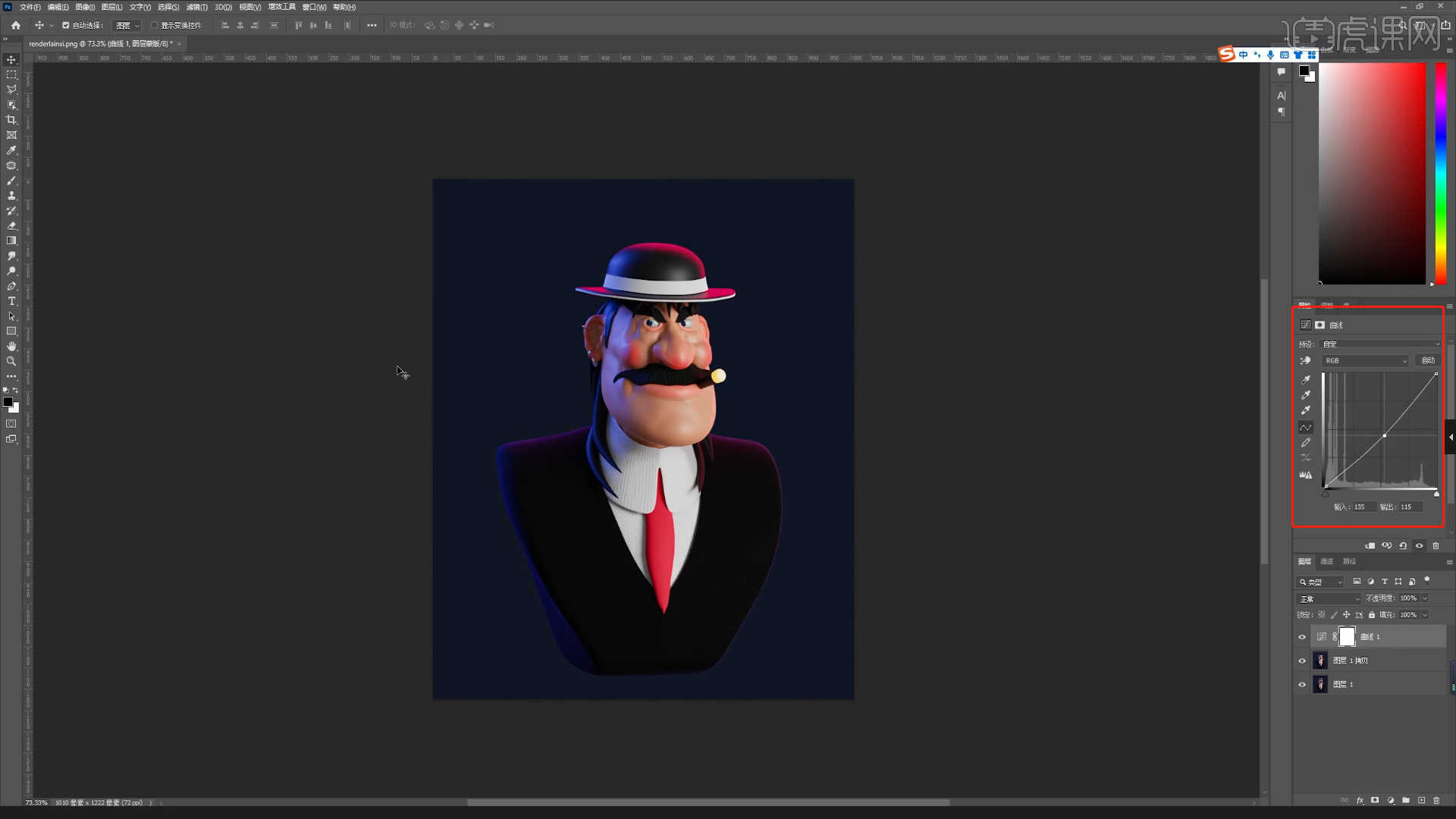The width and height of the screenshot is (1456, 819).
Task: Select the Horizontal Type tool
Action: click(11, 302)
